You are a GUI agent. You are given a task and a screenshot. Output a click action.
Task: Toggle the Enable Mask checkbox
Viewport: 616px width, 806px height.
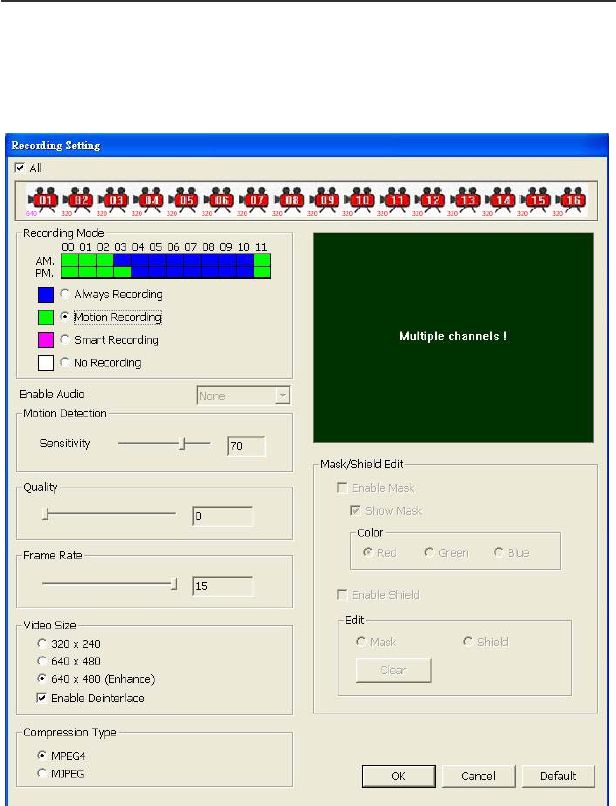pyautogui.click(x=342, y=487)
